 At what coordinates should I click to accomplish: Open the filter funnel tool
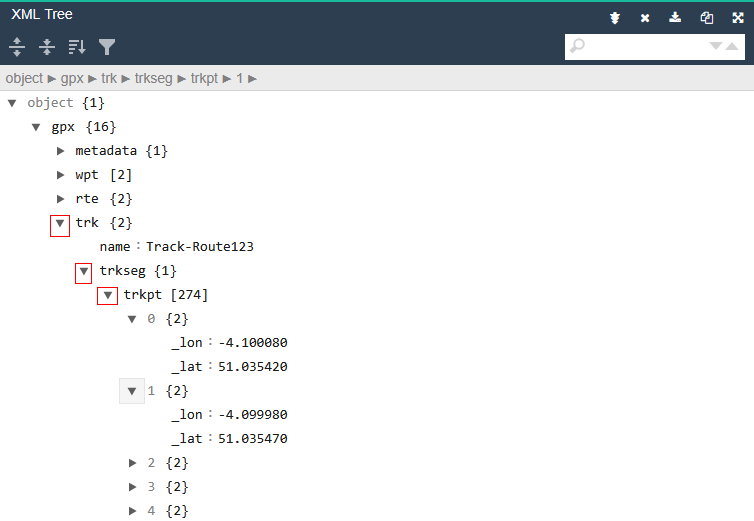coord(107,47)
